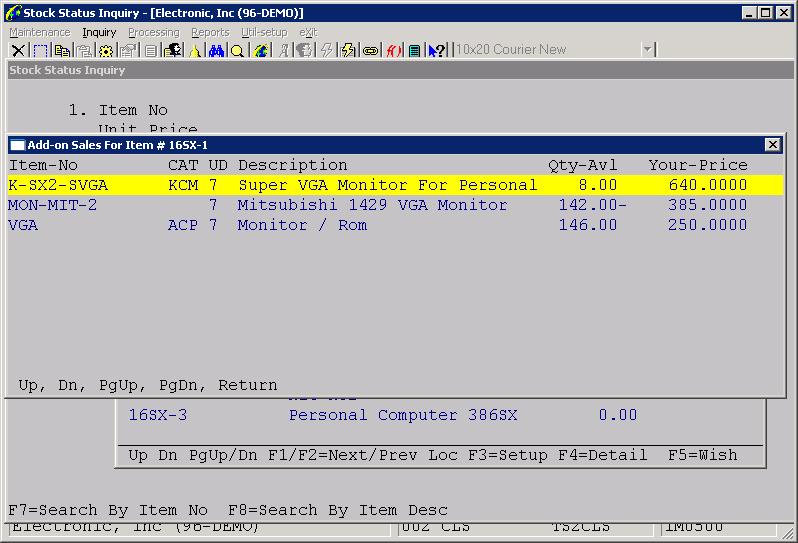Open the yellow gear settings icon
The height and width of the screenshot is (543, 798).
pyautogui.click(x=106, y=50)
